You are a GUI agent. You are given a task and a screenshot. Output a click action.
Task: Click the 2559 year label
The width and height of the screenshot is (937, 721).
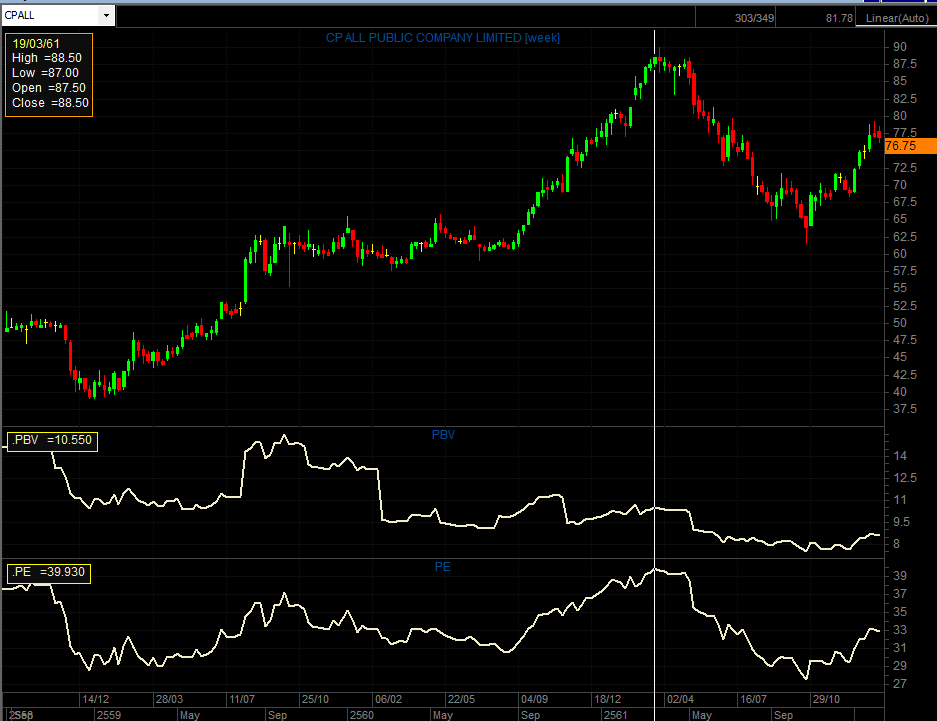109,715
